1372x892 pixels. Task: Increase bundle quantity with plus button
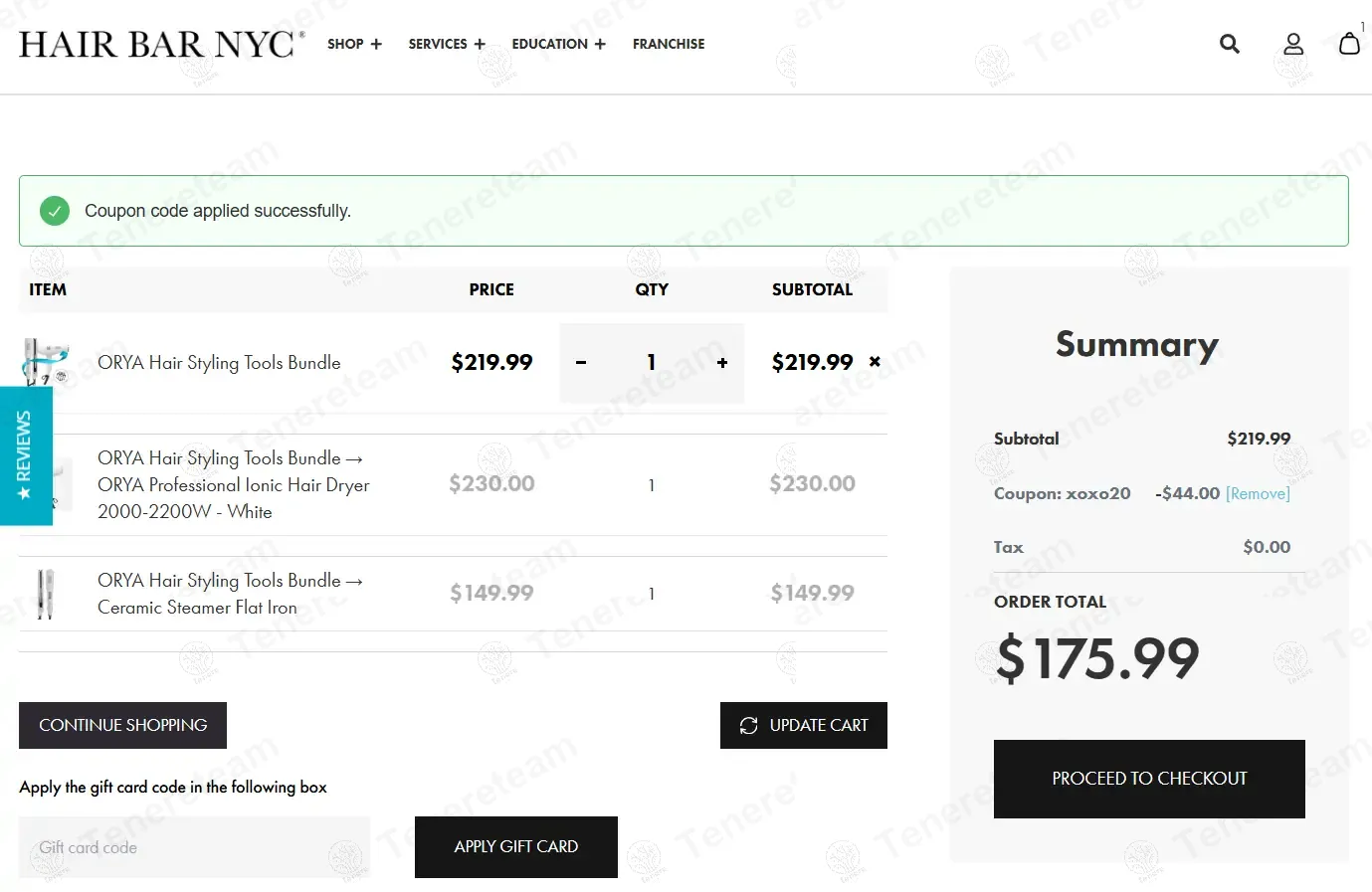tap(722, 363)
